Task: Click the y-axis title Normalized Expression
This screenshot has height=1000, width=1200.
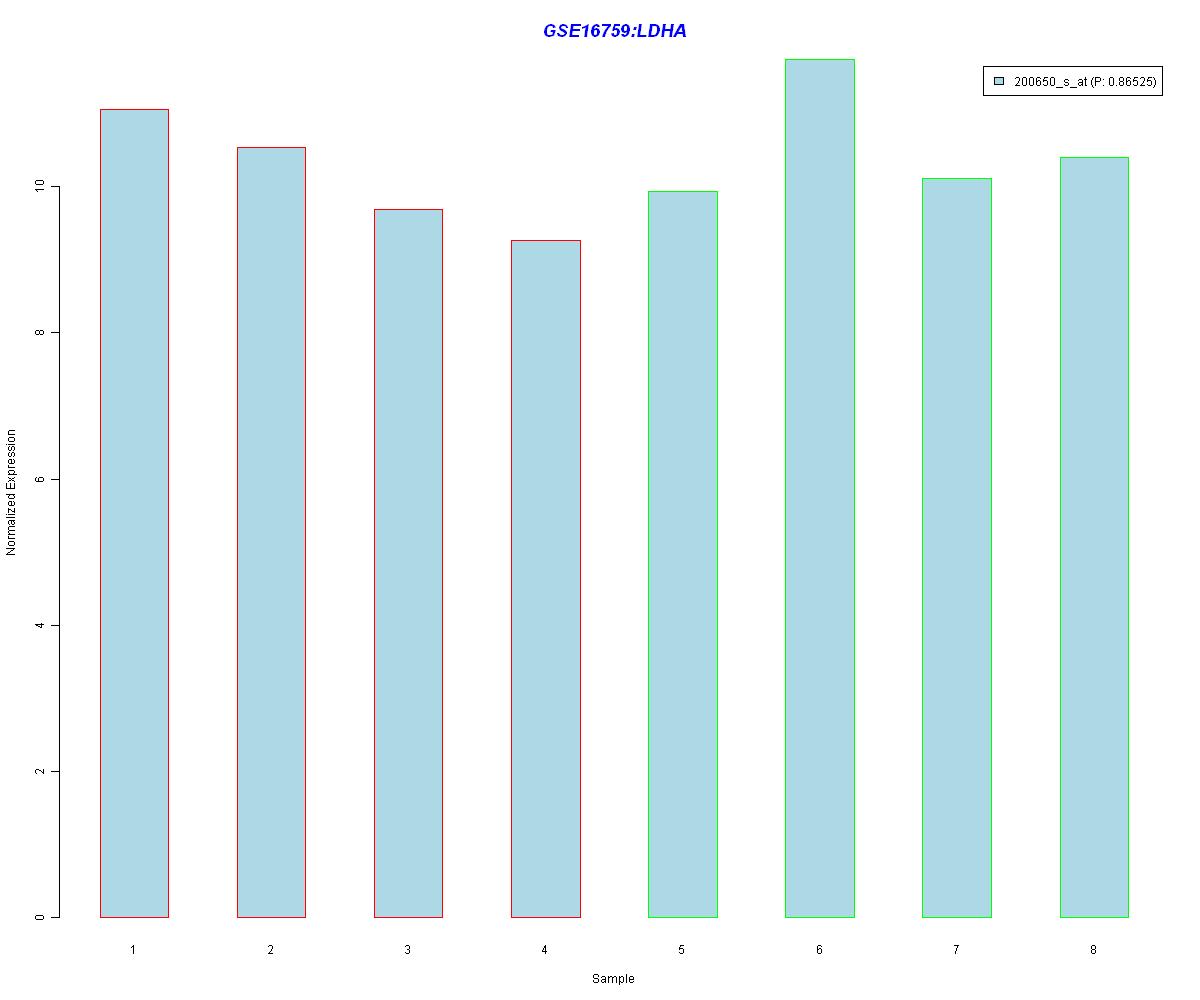Action: (x=12, y=492)
